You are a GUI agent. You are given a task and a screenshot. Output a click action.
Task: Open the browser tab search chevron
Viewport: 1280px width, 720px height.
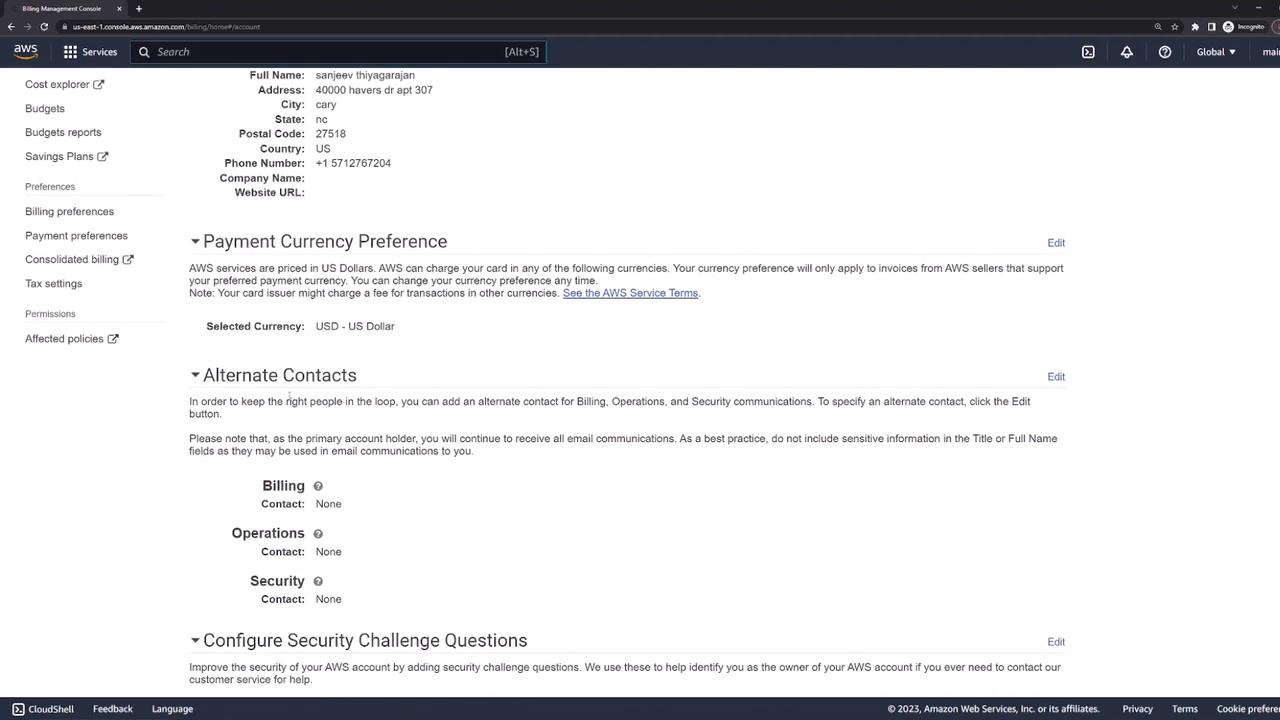tap(1235, 8)
